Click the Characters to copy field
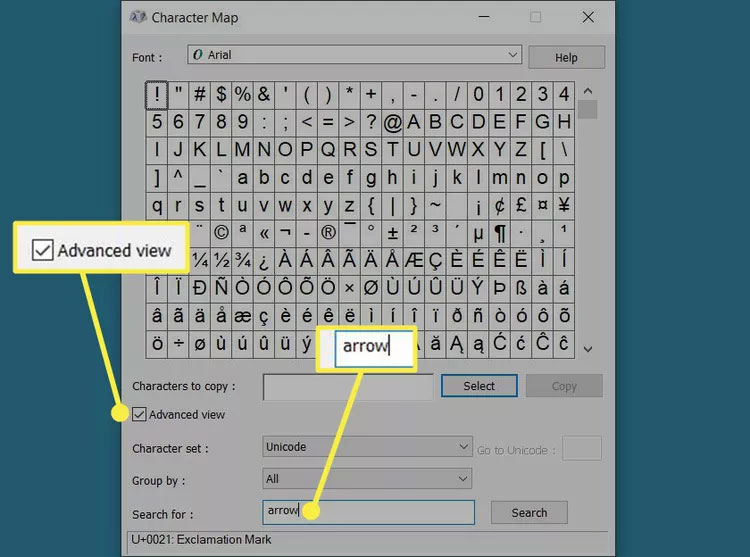Screen dimensions: 750x557 [348, 387]
